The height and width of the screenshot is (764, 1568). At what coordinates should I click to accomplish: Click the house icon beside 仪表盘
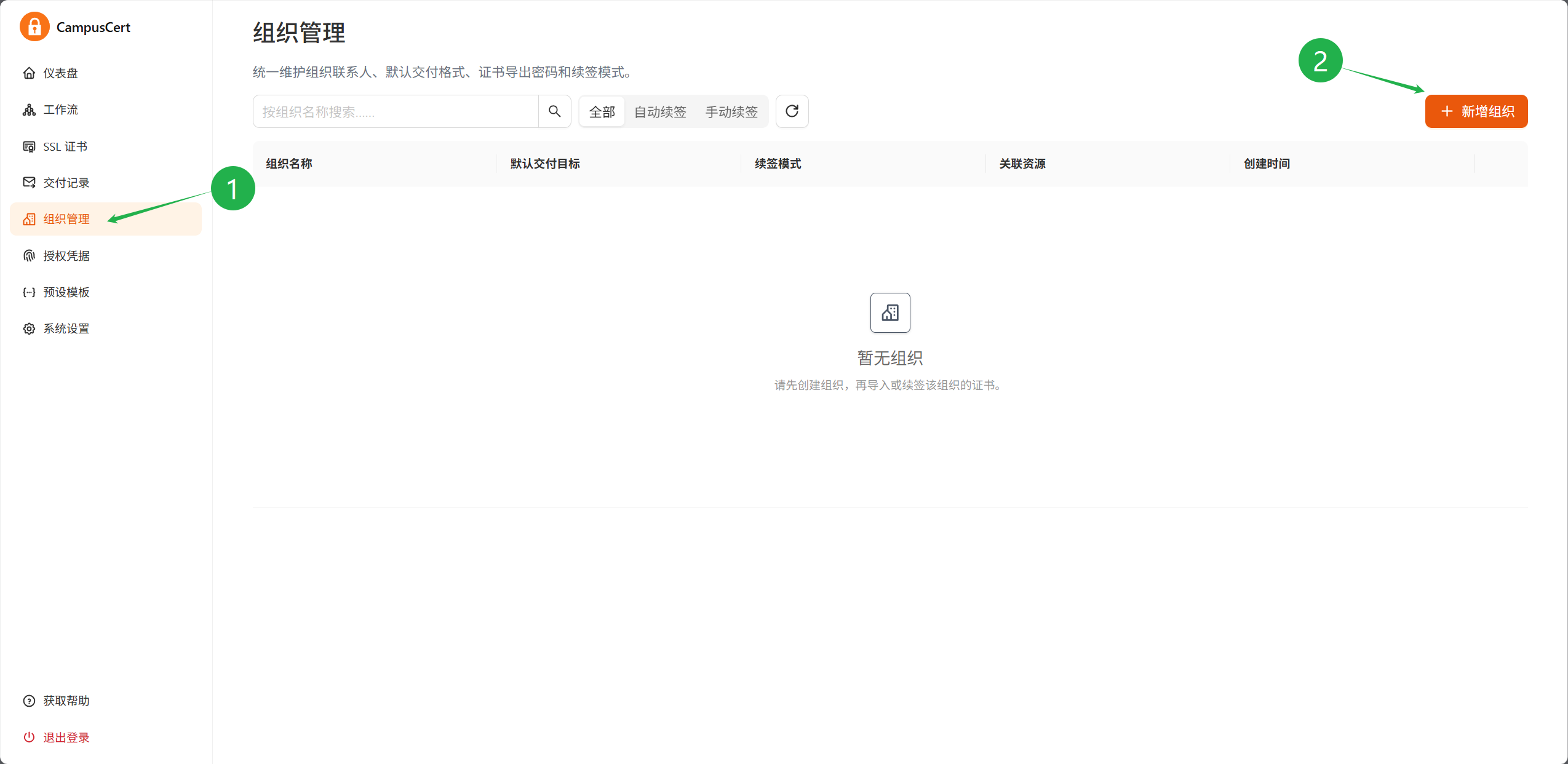click(29, 73)
